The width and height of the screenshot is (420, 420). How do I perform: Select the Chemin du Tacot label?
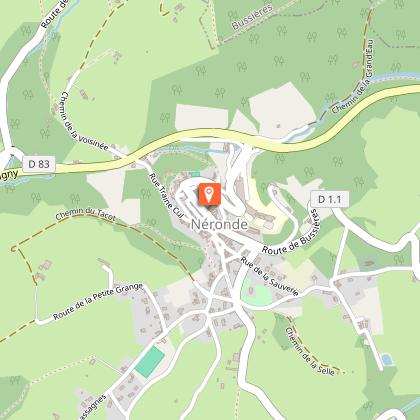click(86, 214)
